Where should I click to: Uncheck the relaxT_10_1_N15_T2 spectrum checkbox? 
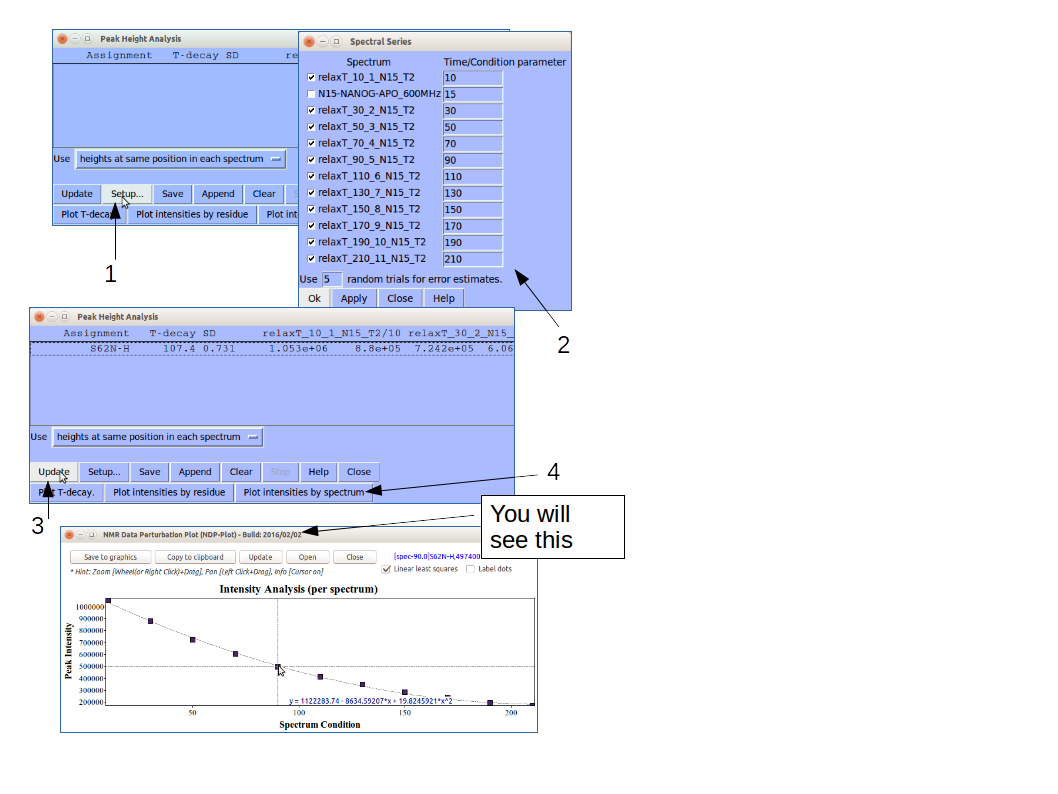(311, 77)
